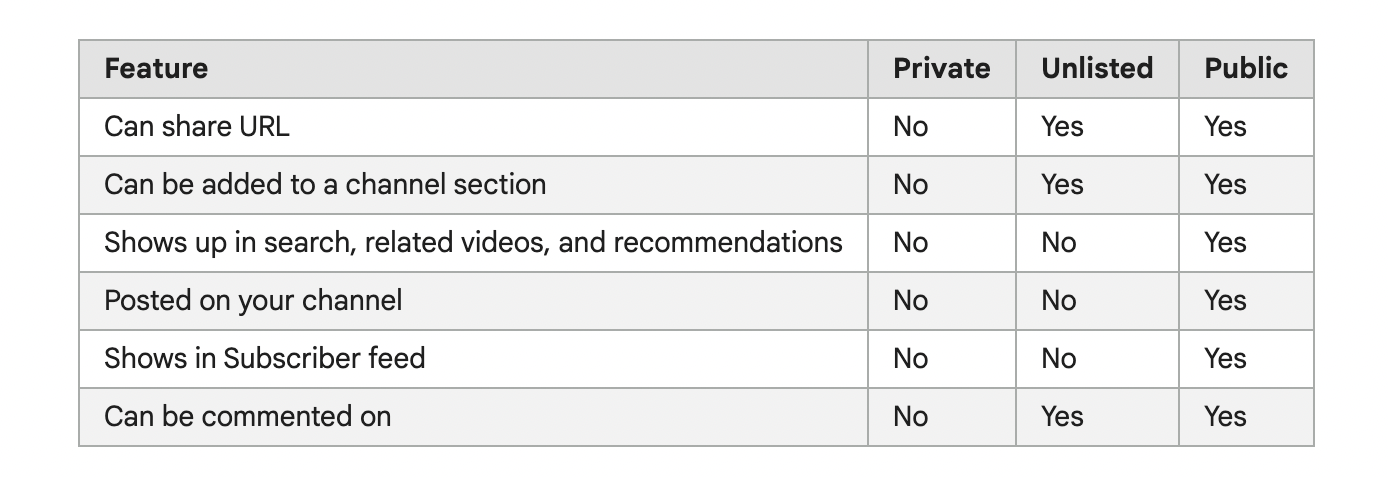Click Unlisted 'No' in search recommendations row
Viewport: 1388px width, 478px height.
pos(1058,243)
